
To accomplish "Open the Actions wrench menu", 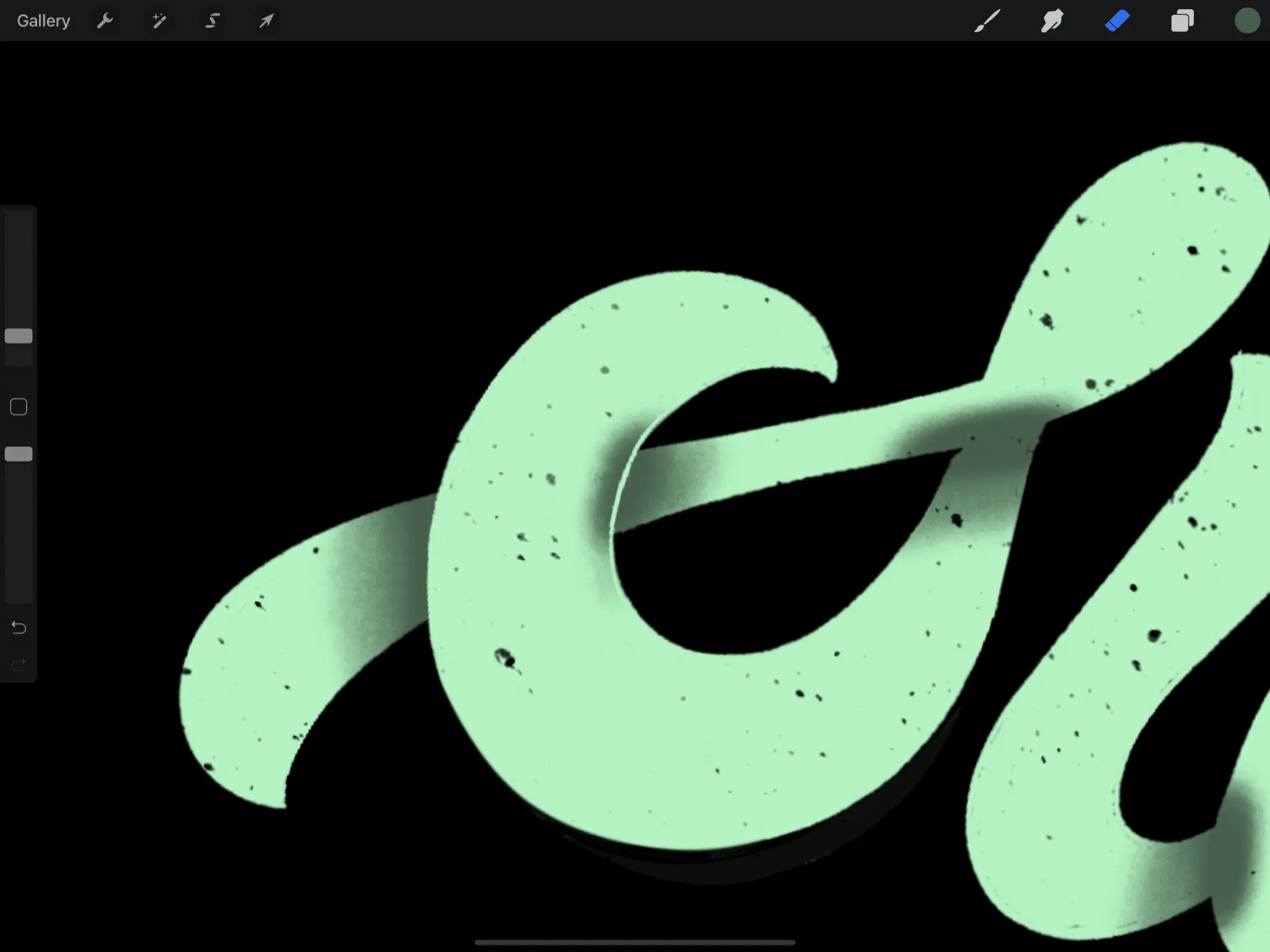I will (105, 21).
